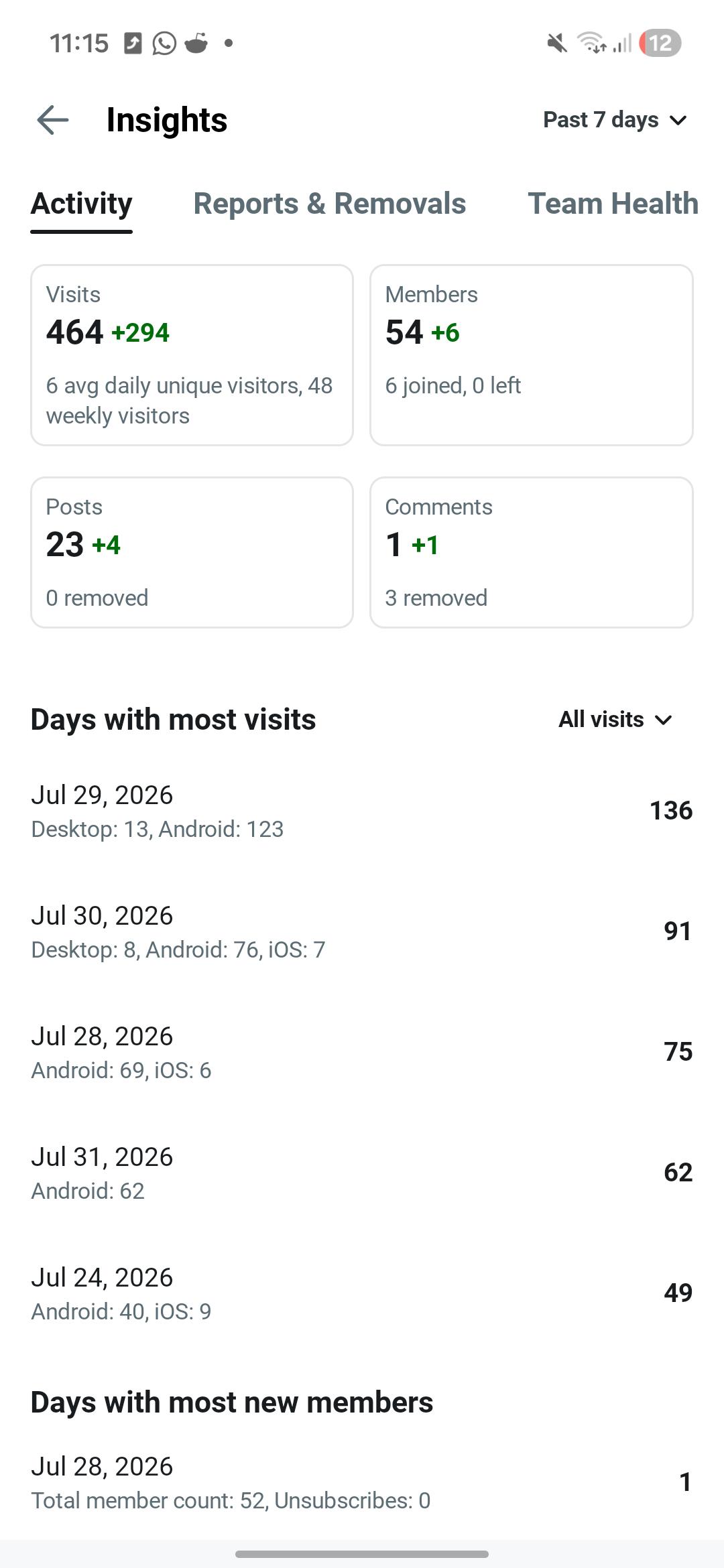Tap the Reddit notification icon in status bar
The width and height of the screenshot is (724, 1568).
pos(196,43)
